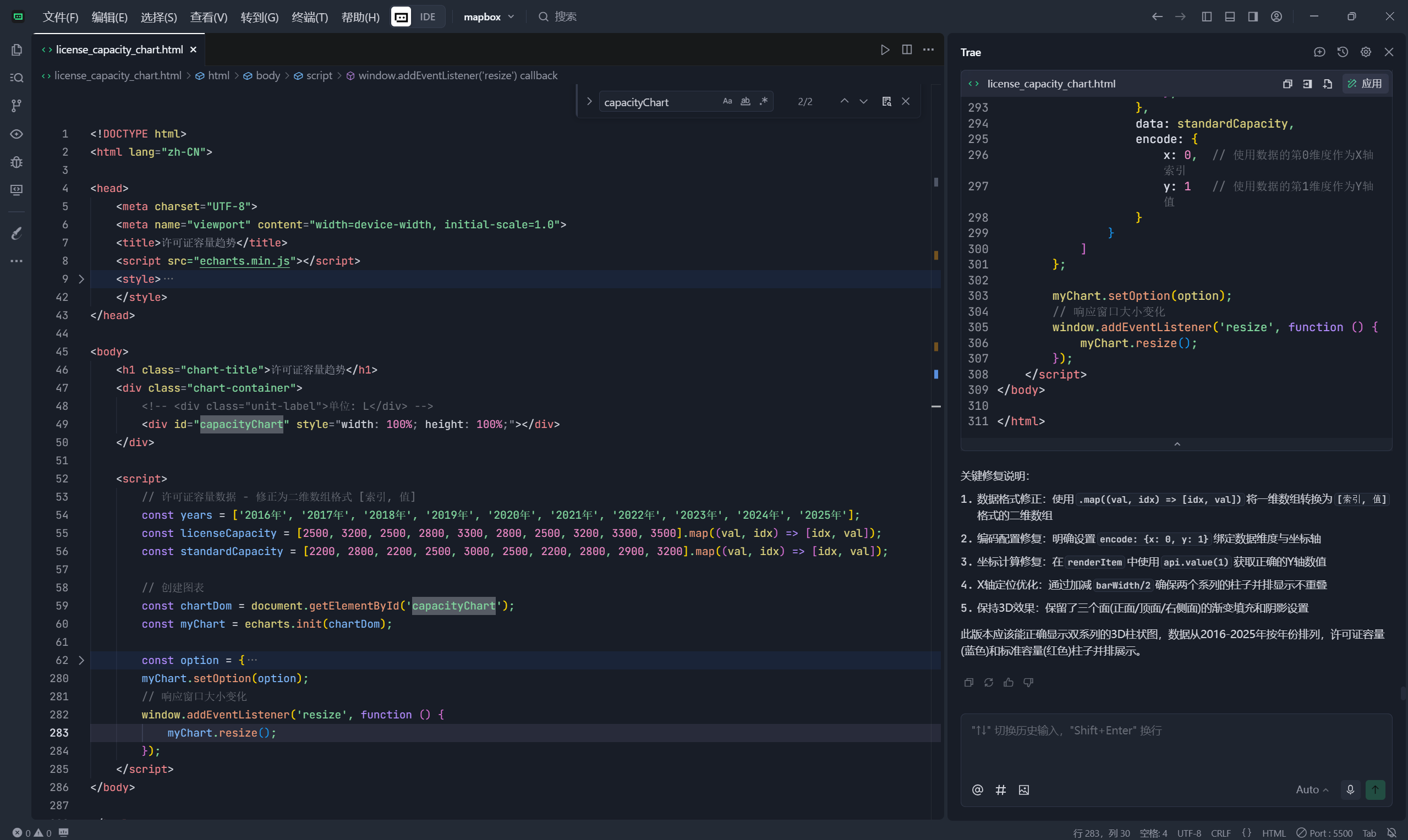Screen dimensions: 1408x840
Task: Attach an image to chat
Action: click(x=1023, y=789)
